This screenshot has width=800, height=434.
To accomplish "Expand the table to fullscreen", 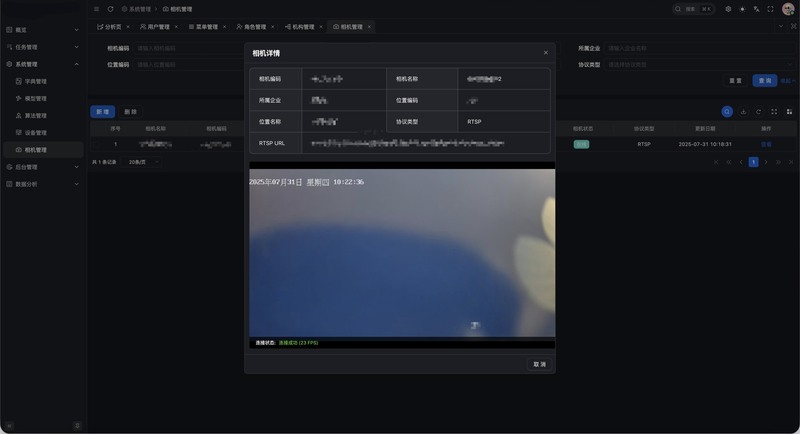I will (774, 112).
